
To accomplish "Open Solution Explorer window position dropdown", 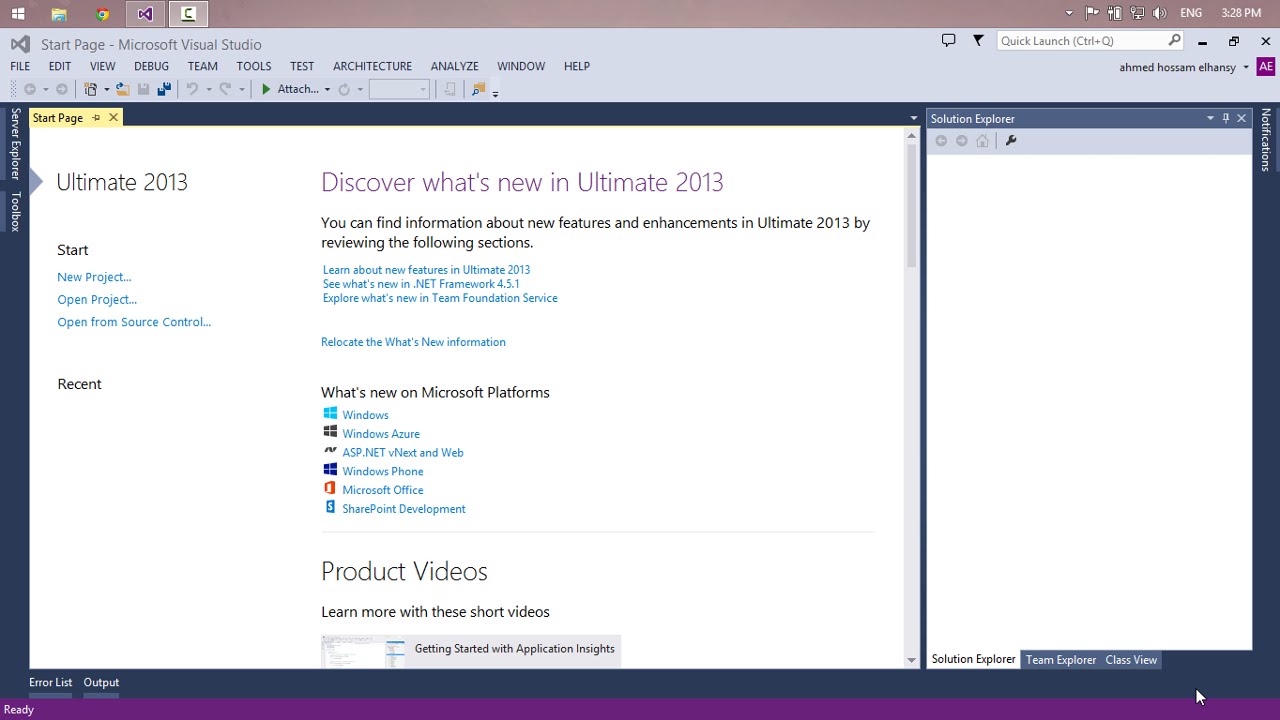I will pos(1210,118).
